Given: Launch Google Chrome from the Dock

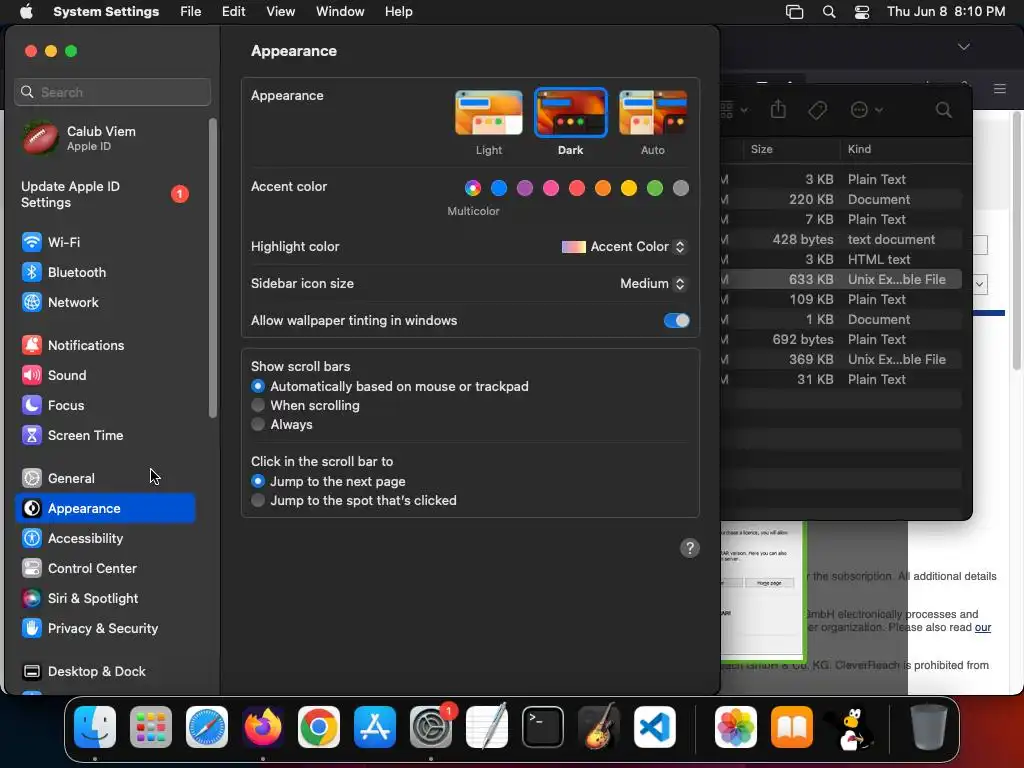Looking at the screenshot, I should (319, 727).
